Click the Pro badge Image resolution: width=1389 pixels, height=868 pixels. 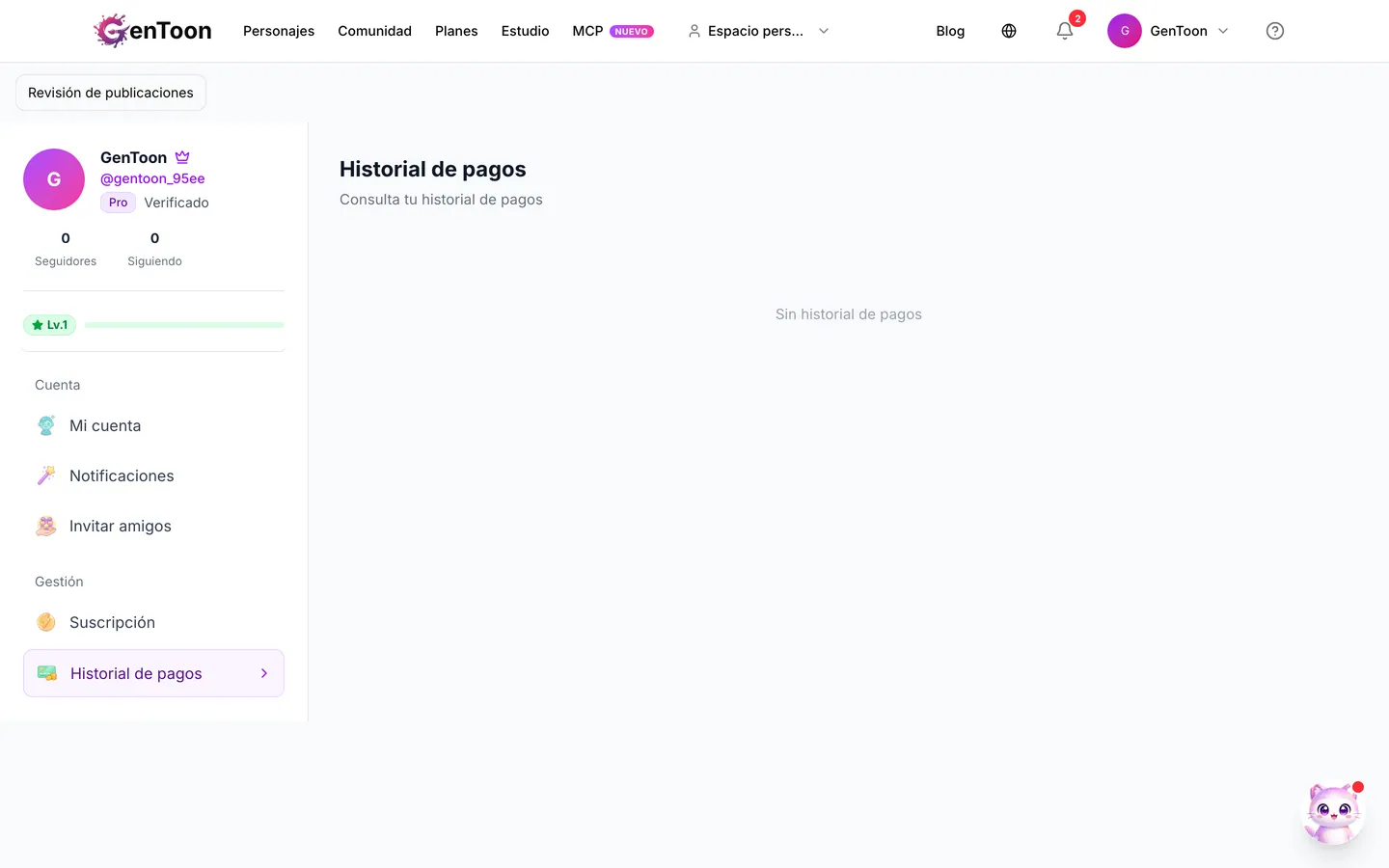[x=118, y=203]
